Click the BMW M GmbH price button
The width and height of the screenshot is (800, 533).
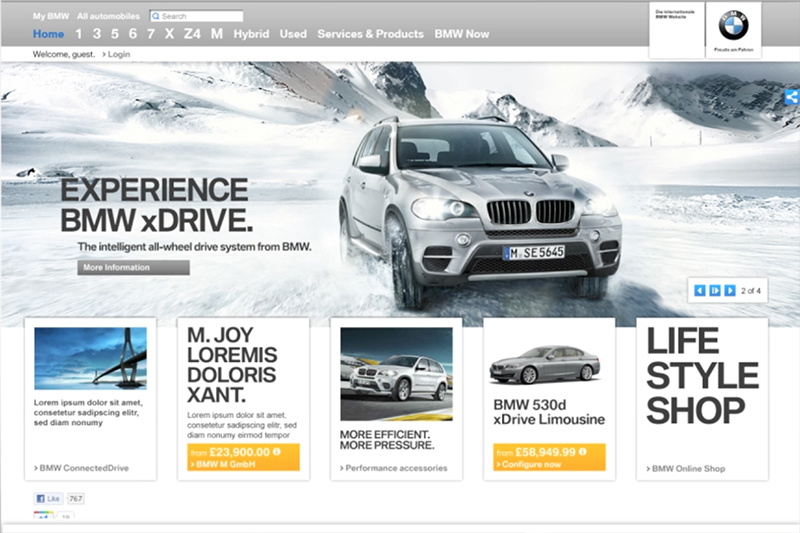click(x=243, y=457)
